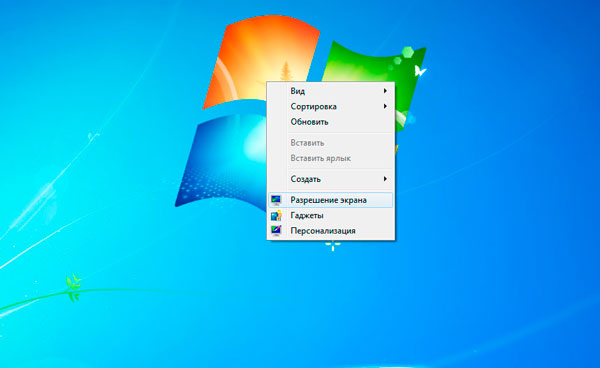
Task: Open Персонализация from context menu
Action: [331, 231]
